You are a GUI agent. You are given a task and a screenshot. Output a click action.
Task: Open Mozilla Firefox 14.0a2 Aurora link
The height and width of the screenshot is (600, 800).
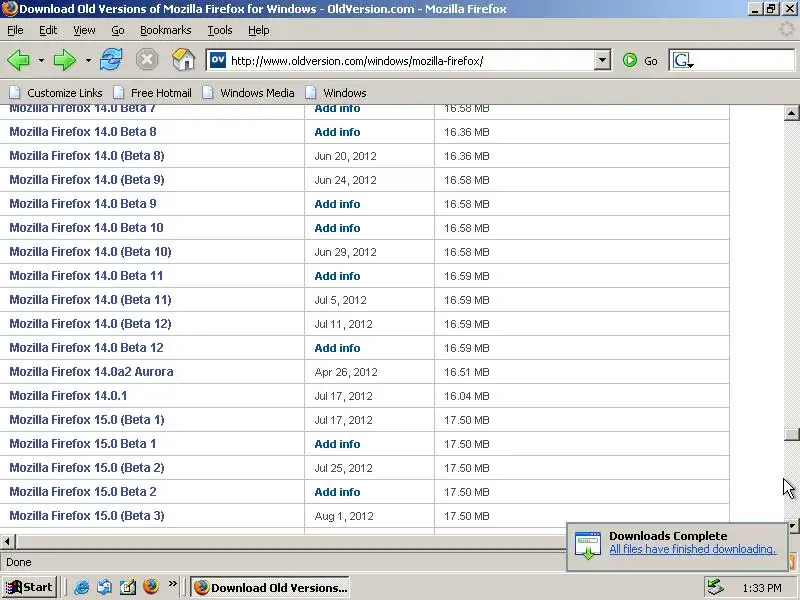coord(91,371)
